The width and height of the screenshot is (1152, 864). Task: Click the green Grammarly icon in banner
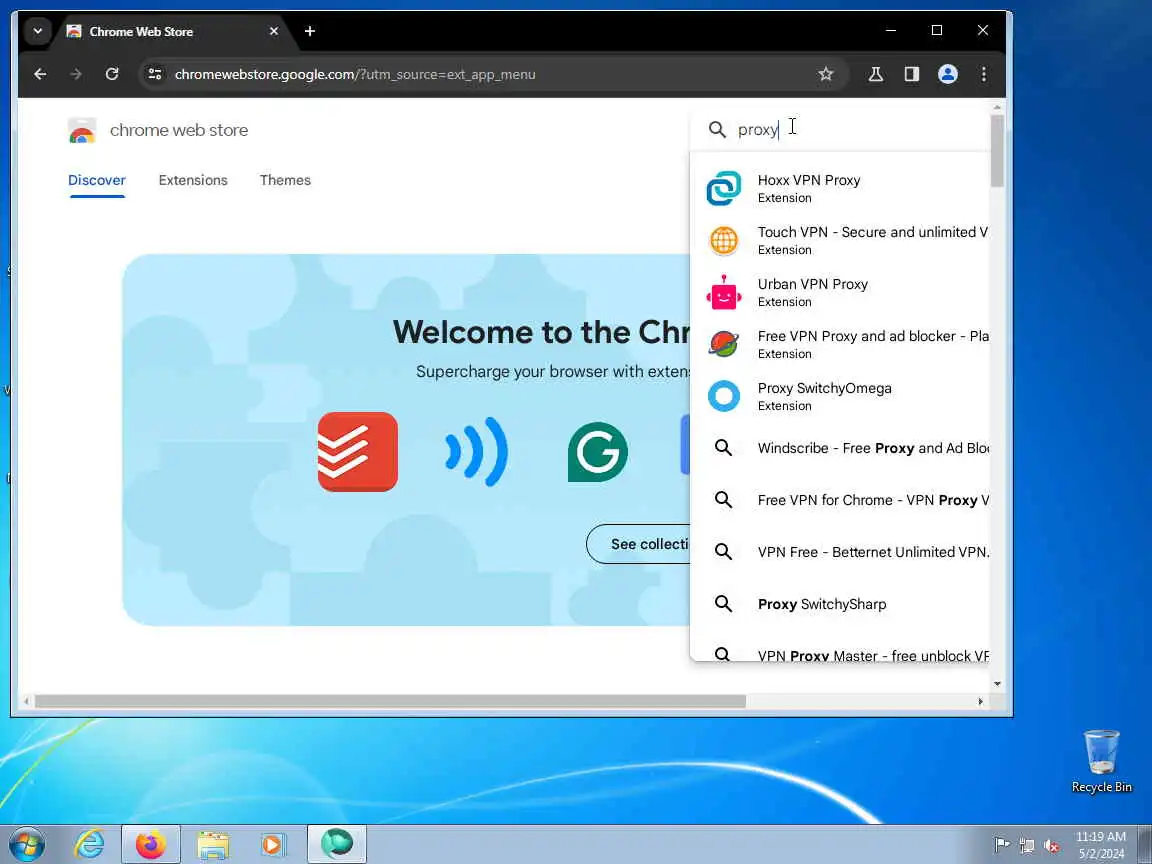(x=598, y=452)
